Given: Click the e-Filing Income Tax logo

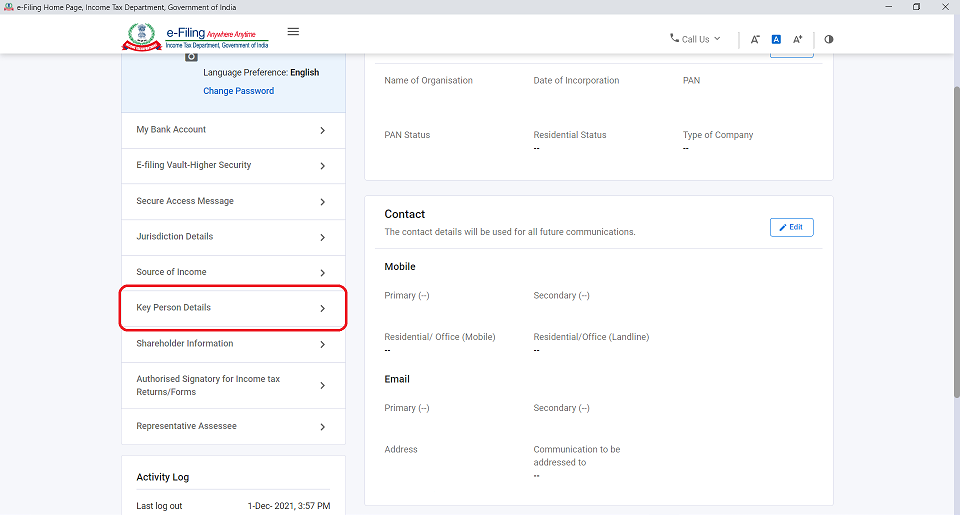Looking at the screenshot, I should pyautogui.click(x=196, y=38).
